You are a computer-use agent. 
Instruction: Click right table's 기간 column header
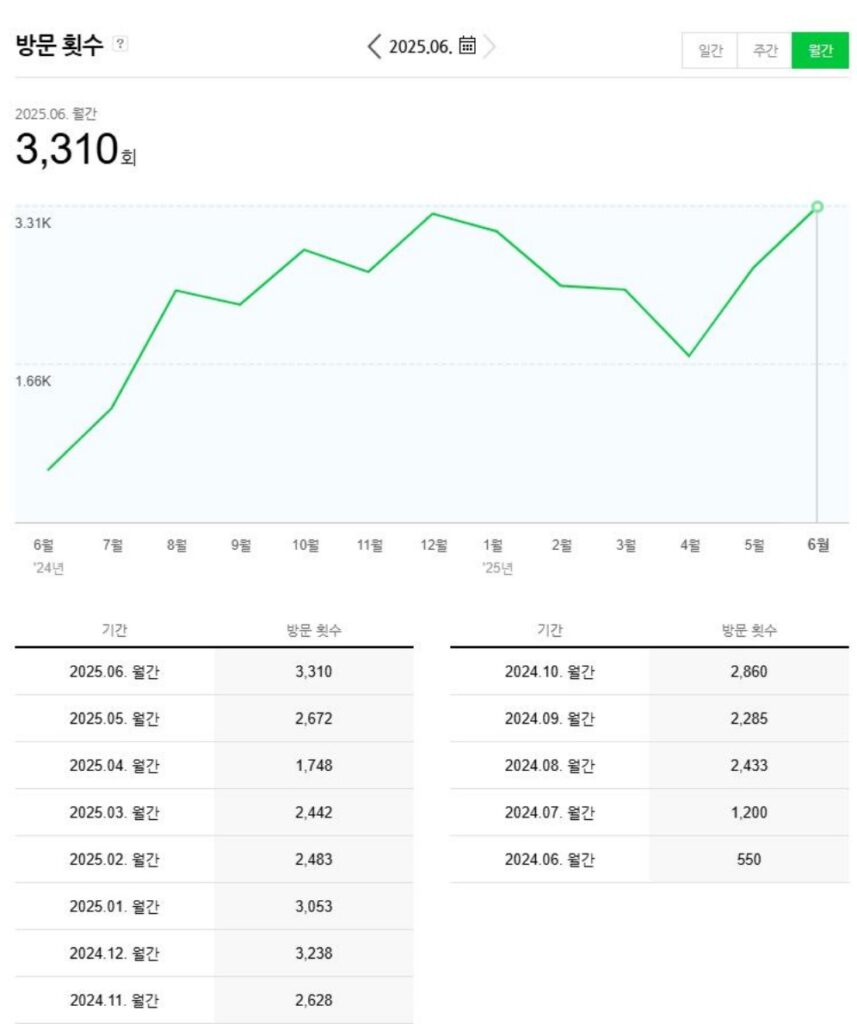point(549,630)
